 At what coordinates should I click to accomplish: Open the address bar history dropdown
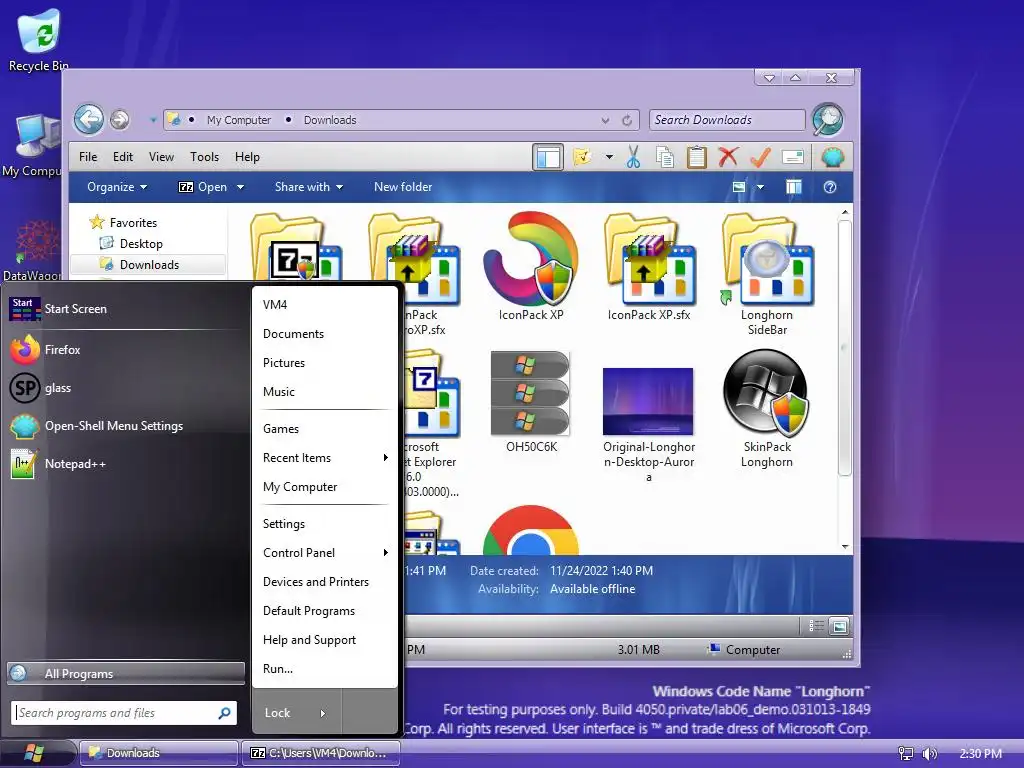(x=605, y=120)
